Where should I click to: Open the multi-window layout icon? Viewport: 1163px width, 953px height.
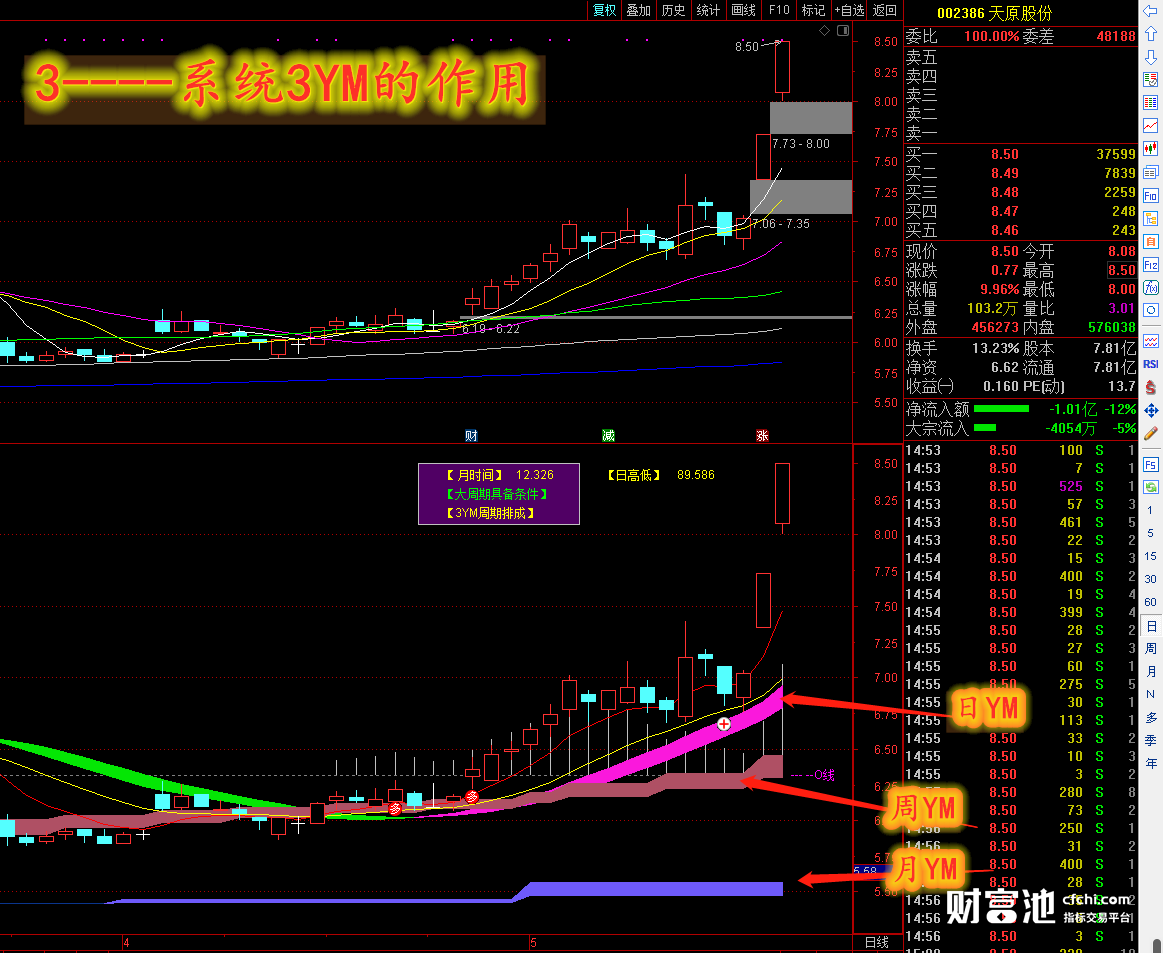1150,172
